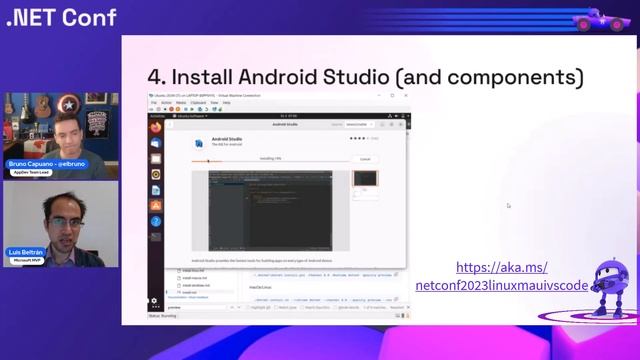Click the Android Studio app icon

pyautogui.click(x=199, y=143)
